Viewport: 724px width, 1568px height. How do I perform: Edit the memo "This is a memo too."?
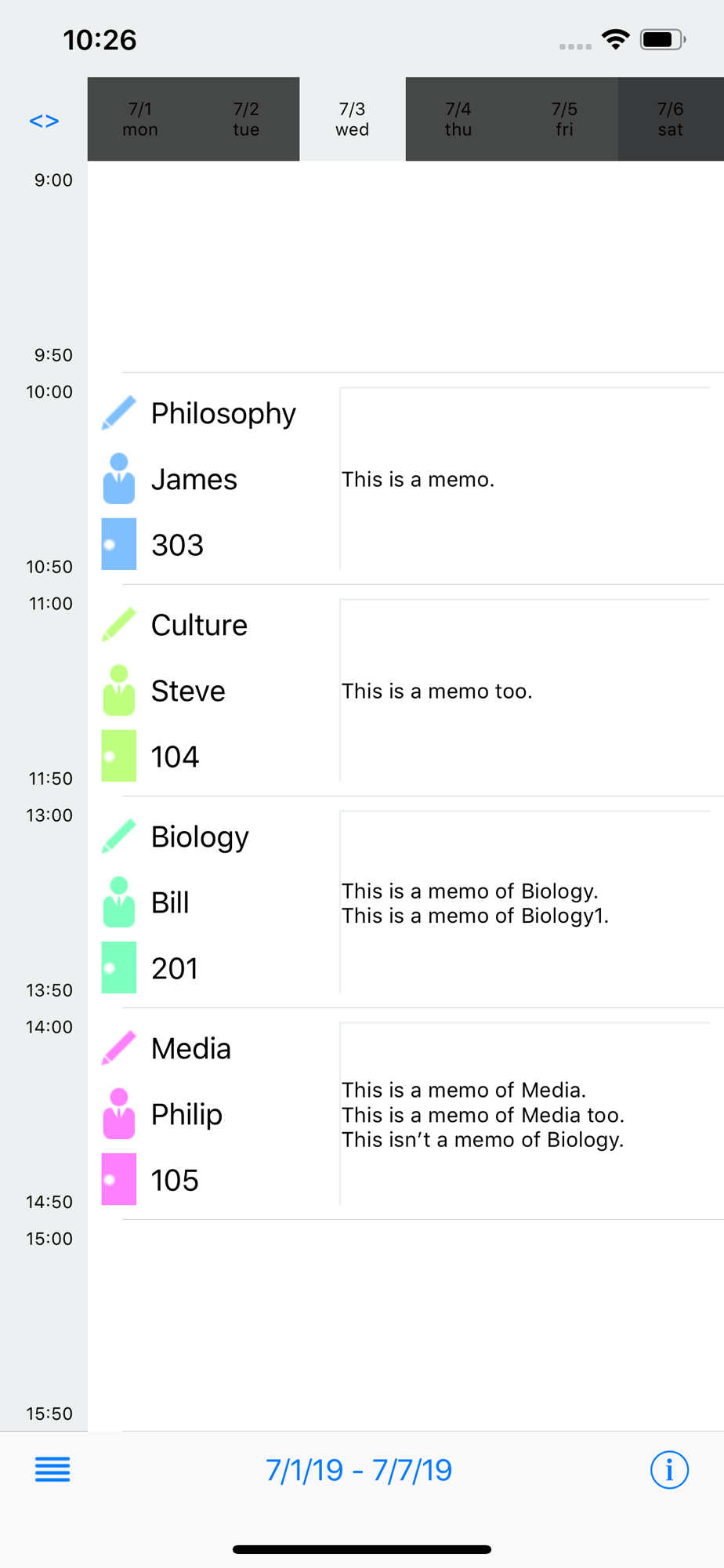525,691
